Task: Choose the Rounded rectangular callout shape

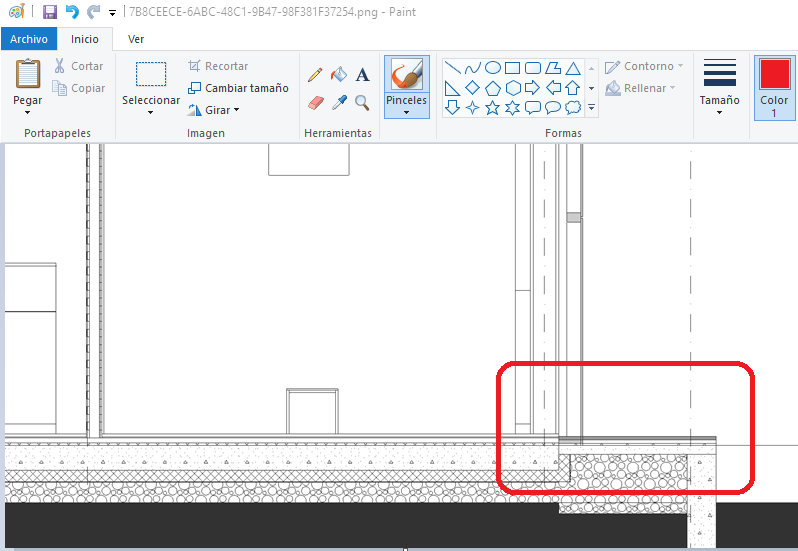Action: [533, 107]
